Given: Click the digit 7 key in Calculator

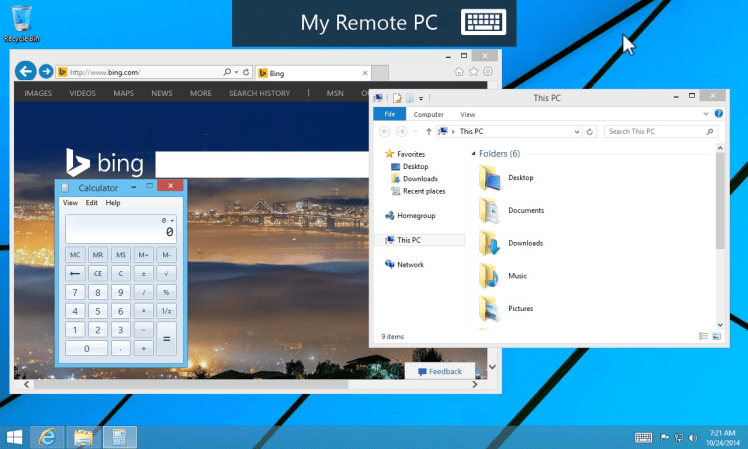Looking at the screenshot, I should [x=75, y=292].
